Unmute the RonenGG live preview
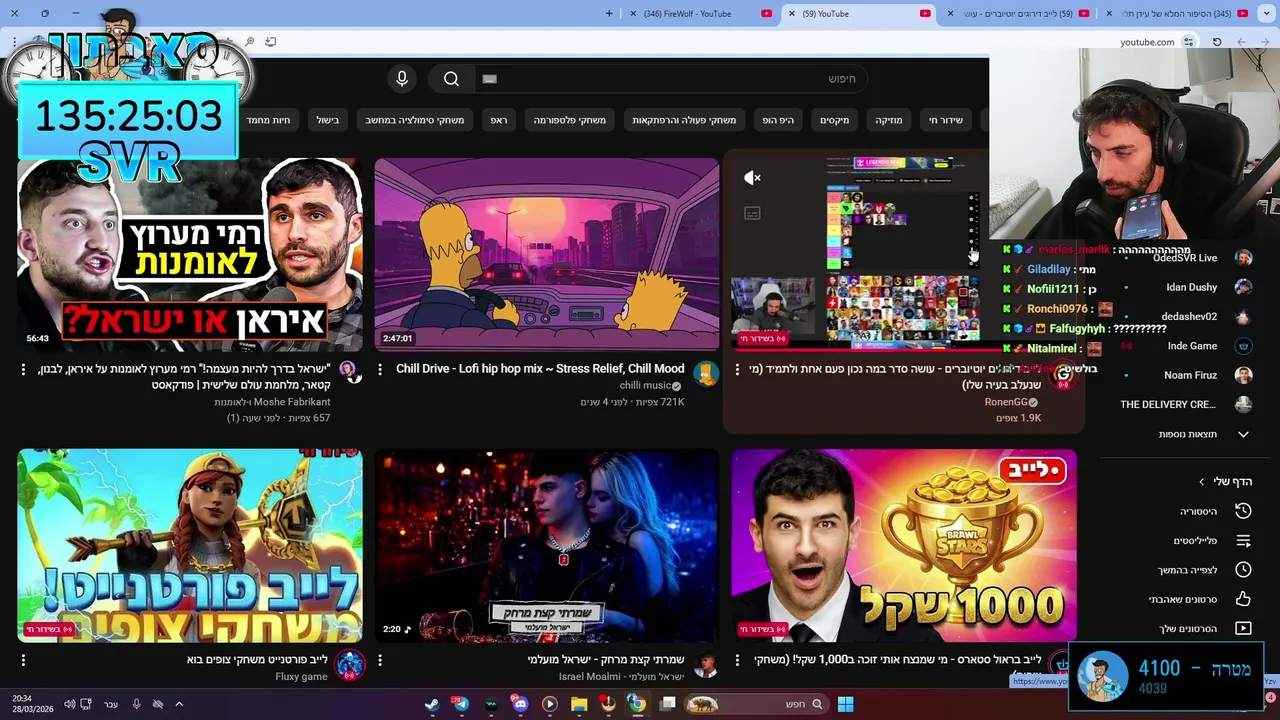 coord(752,178)
